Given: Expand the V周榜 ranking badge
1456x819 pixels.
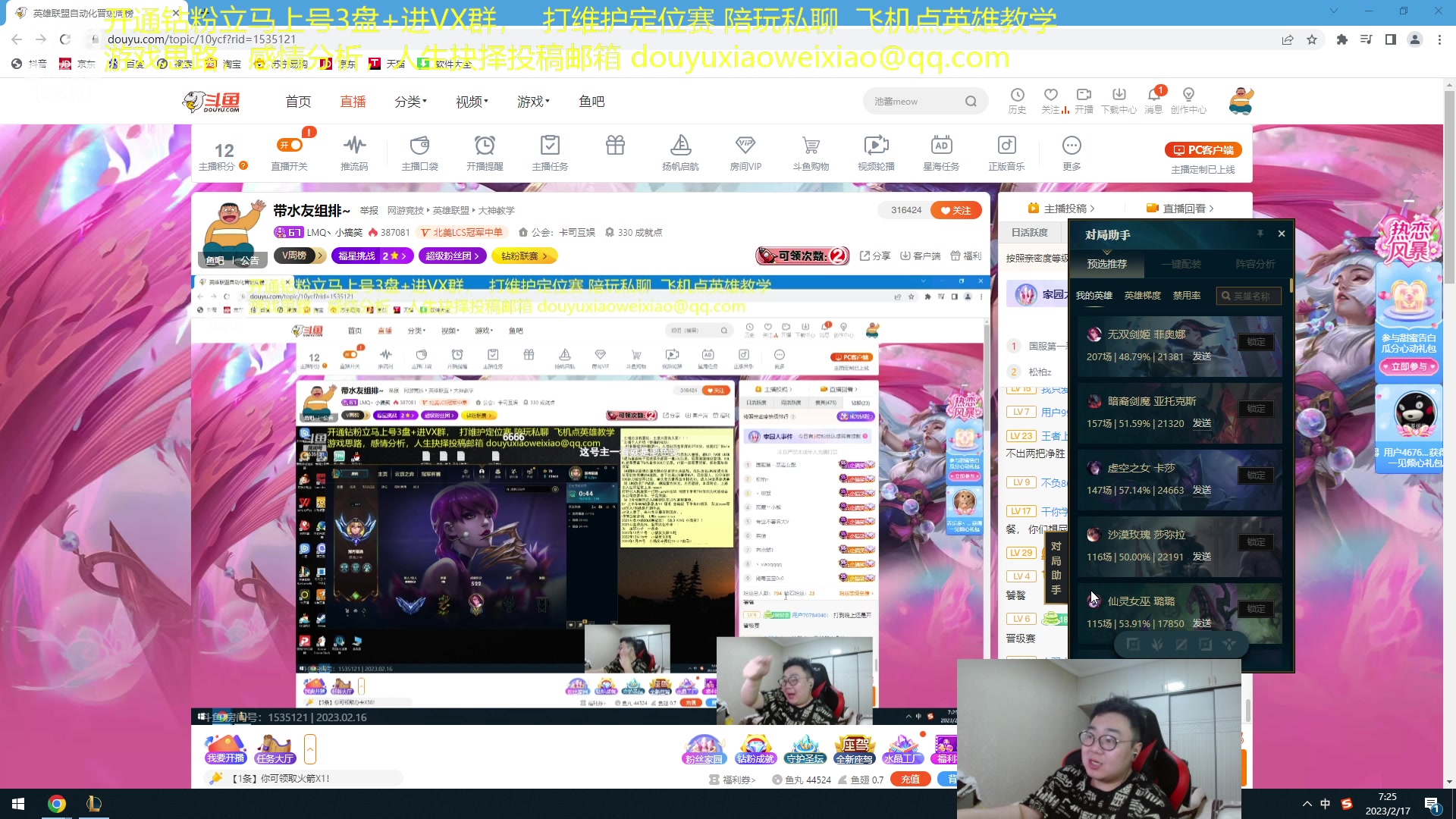Looking at the screenshot, I should pyautogui.click(x=300, y=256).
